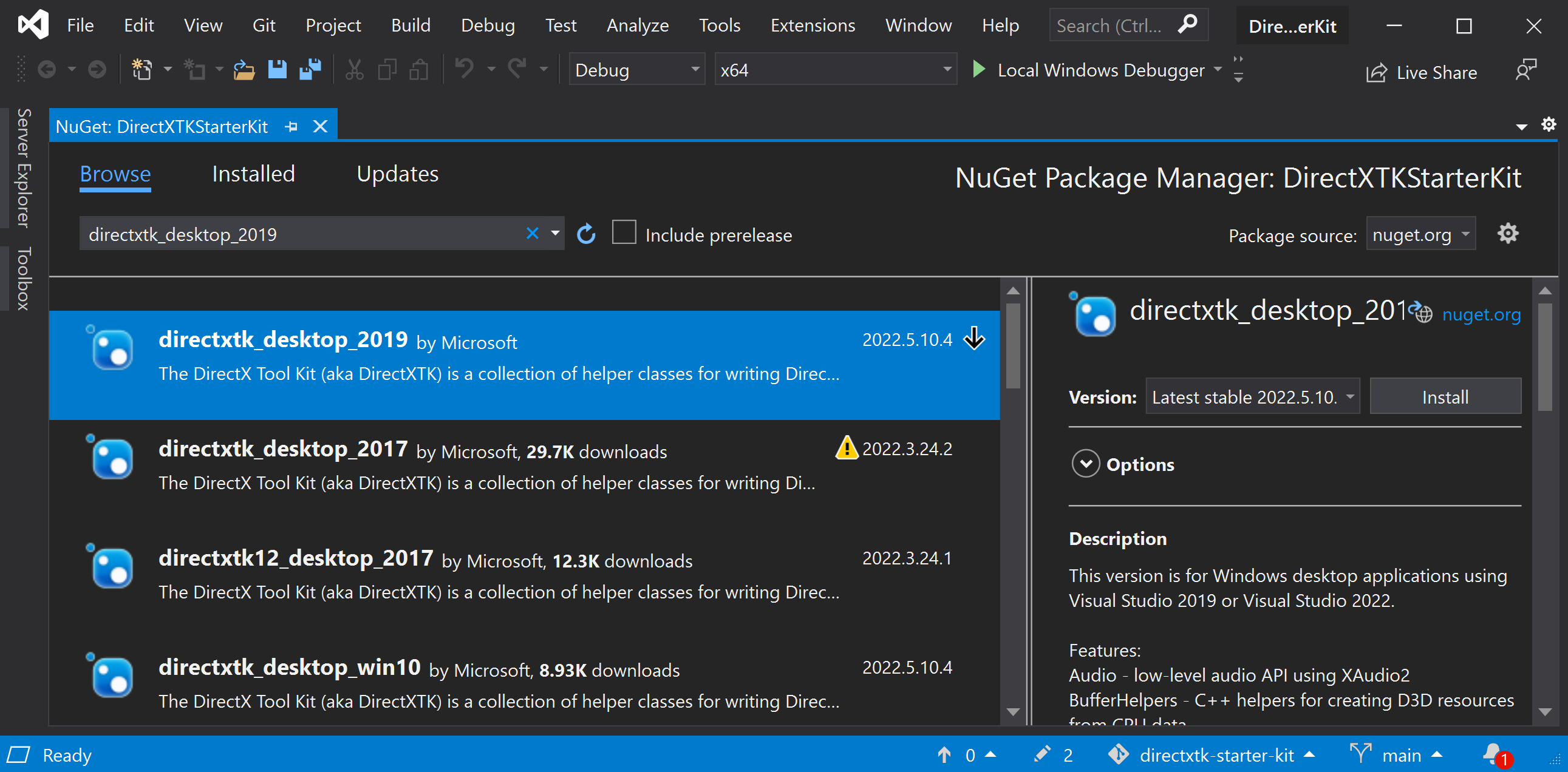Expand the Local Windows Debugger dropdown arrow
The height and width of the screenshot is (772, 1568).
tap(1218, 69)
